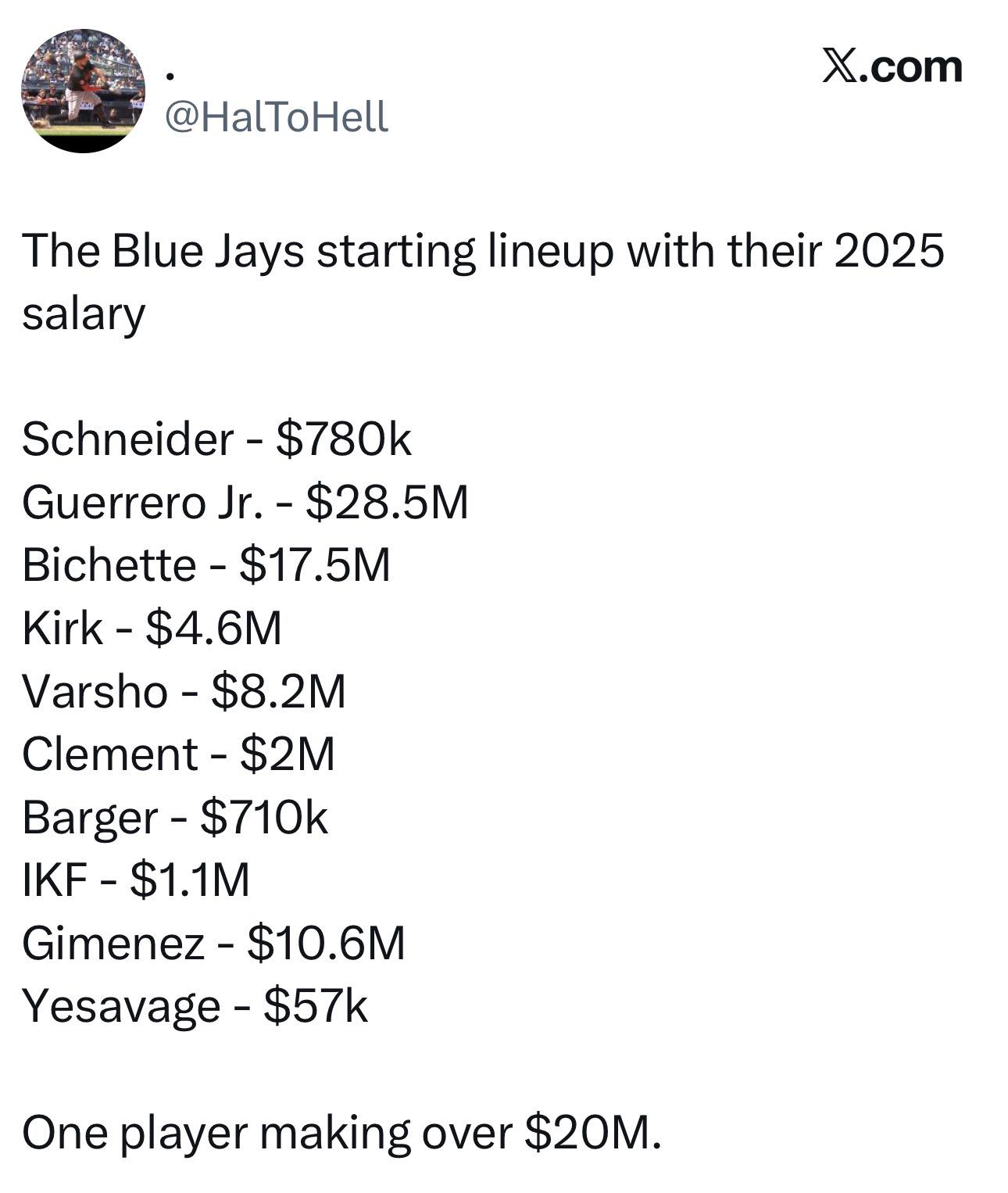Click the IKF - $1.1M line

136,880
